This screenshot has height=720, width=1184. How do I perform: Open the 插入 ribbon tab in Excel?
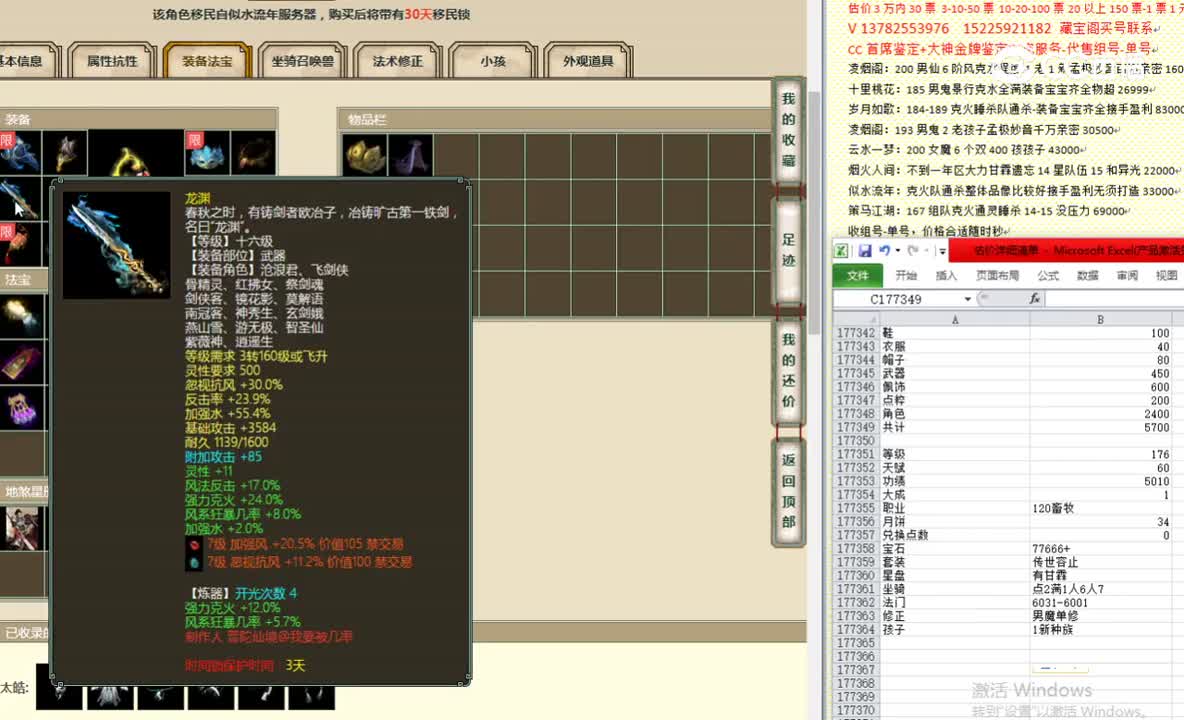(946, 275)
